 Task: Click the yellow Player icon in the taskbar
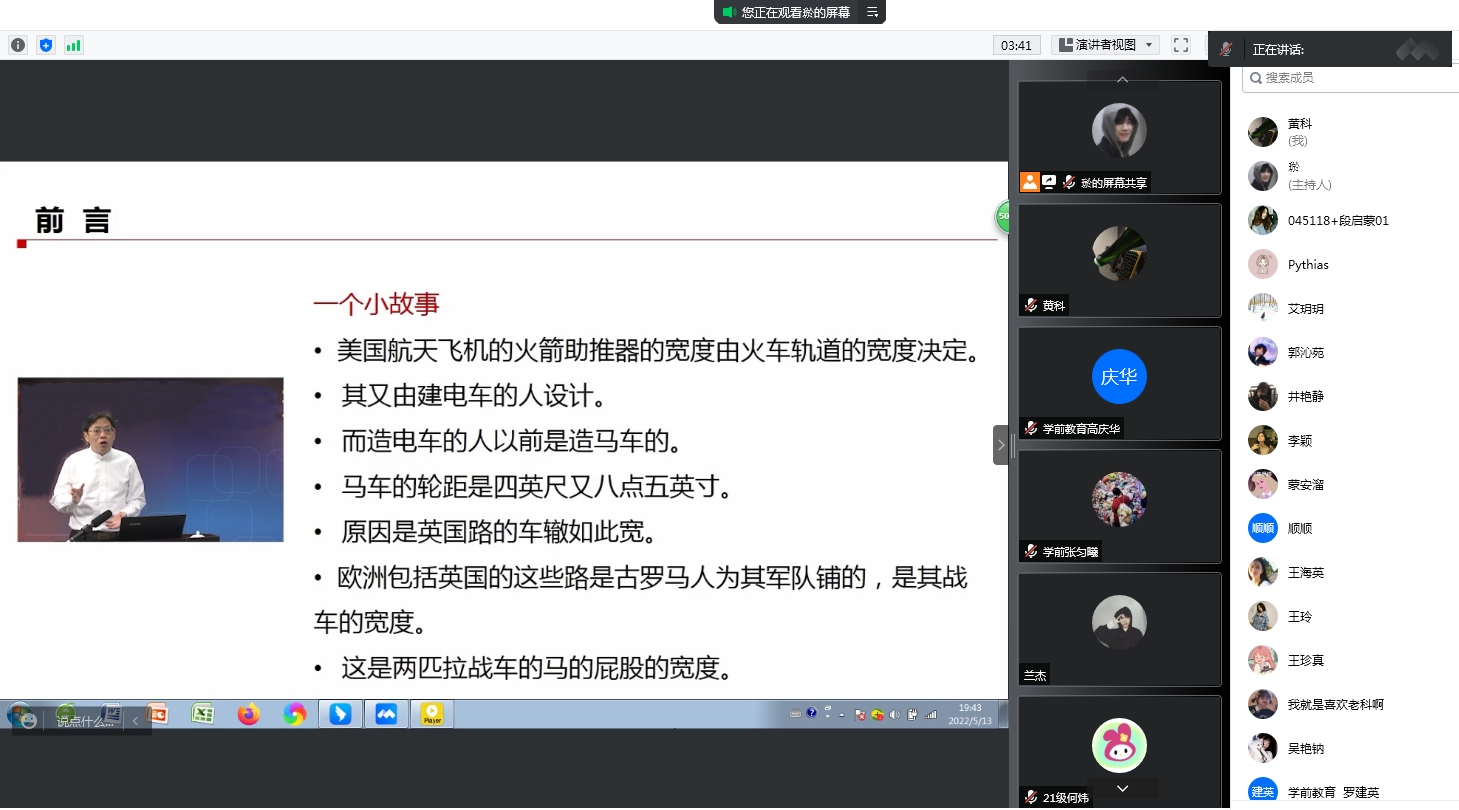coord(432,714)
